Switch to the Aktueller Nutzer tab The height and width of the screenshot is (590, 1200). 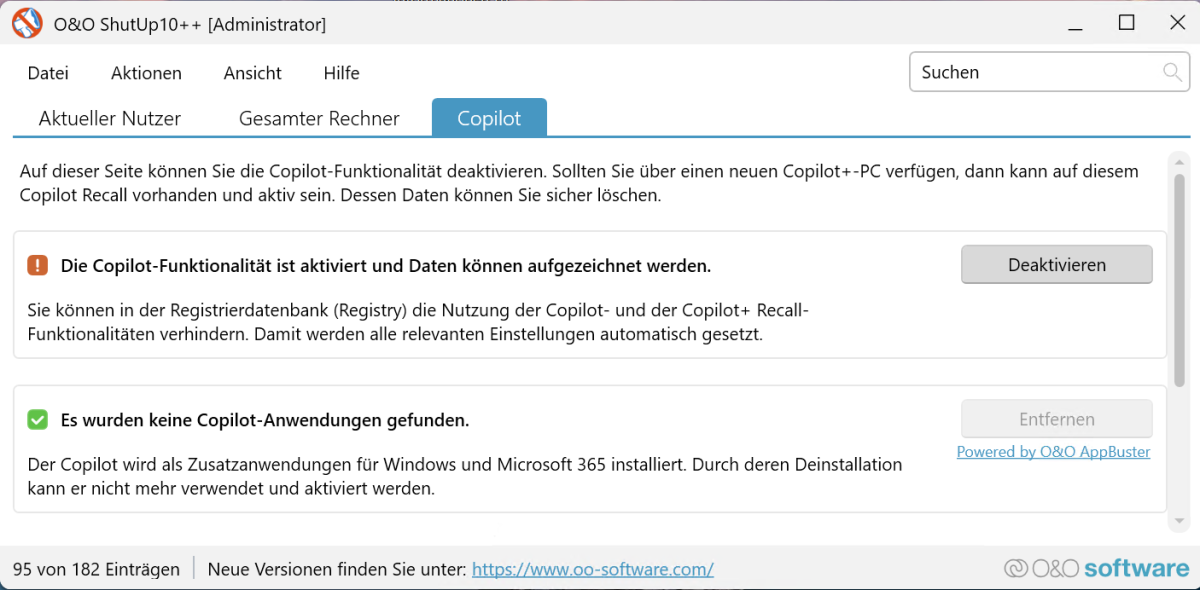pos(110,118)
